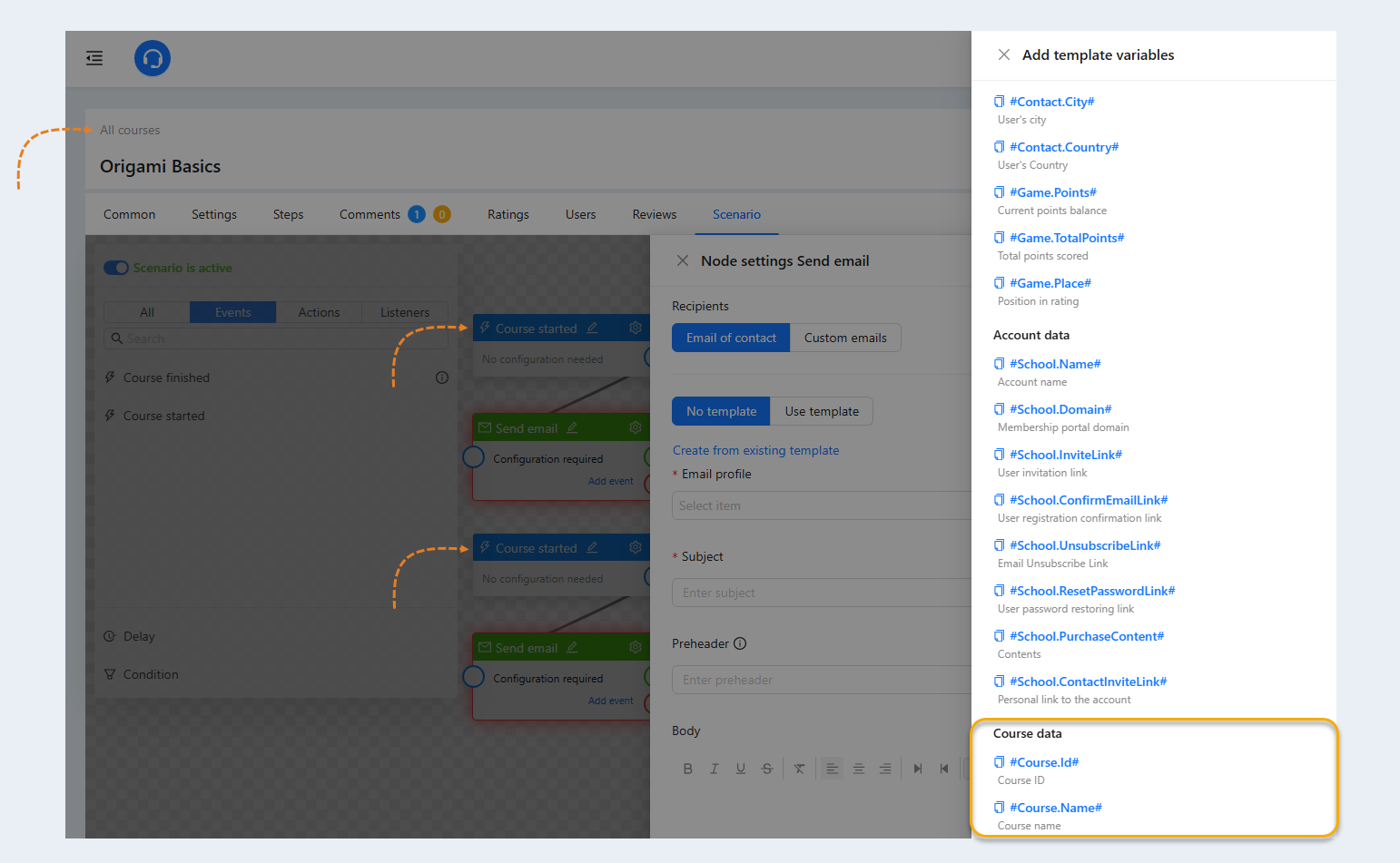Viewport: 1400px width, 863px height.
Task: Go back to All courses
Action: [130, 130]
